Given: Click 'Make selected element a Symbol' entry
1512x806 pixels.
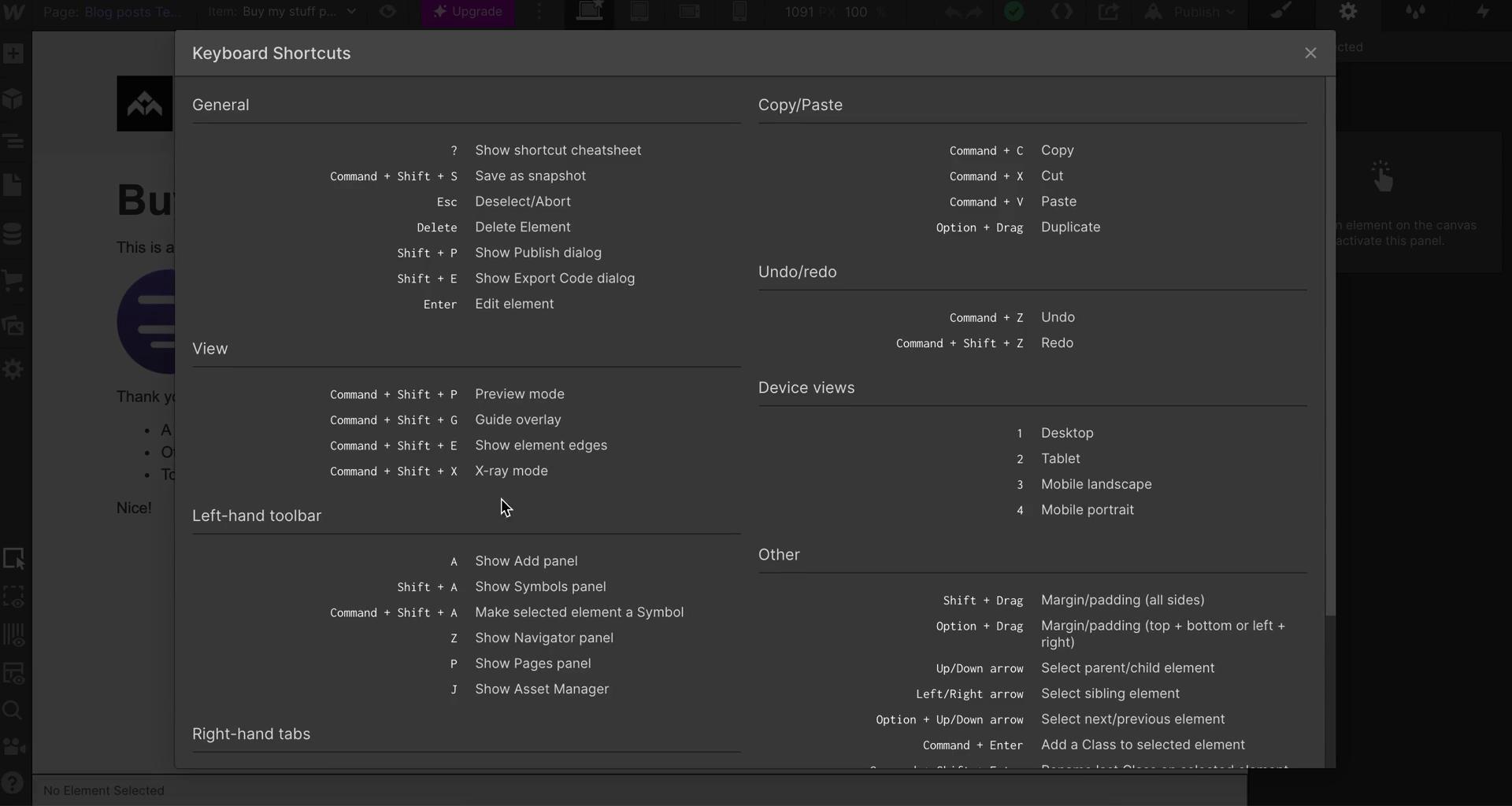Looking at the screenshot, I should (x=579, y=612).
